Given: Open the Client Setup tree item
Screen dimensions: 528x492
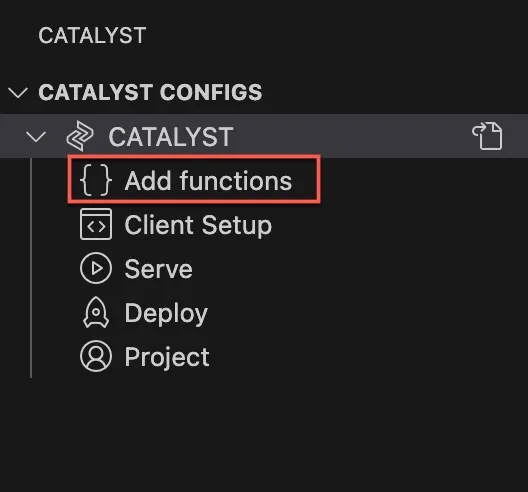Looking at the screenshot, I should (x=198, y=225).
